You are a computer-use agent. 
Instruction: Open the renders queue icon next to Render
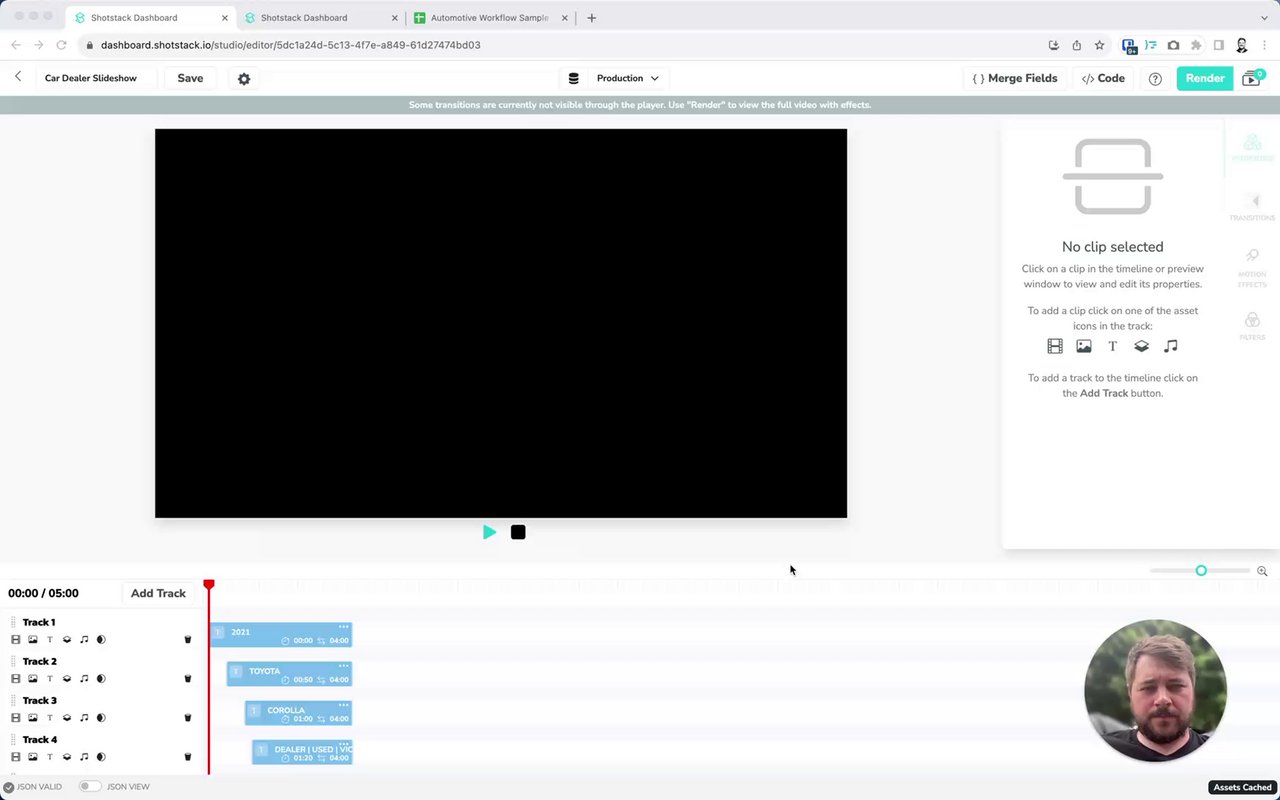[1252, 78]
